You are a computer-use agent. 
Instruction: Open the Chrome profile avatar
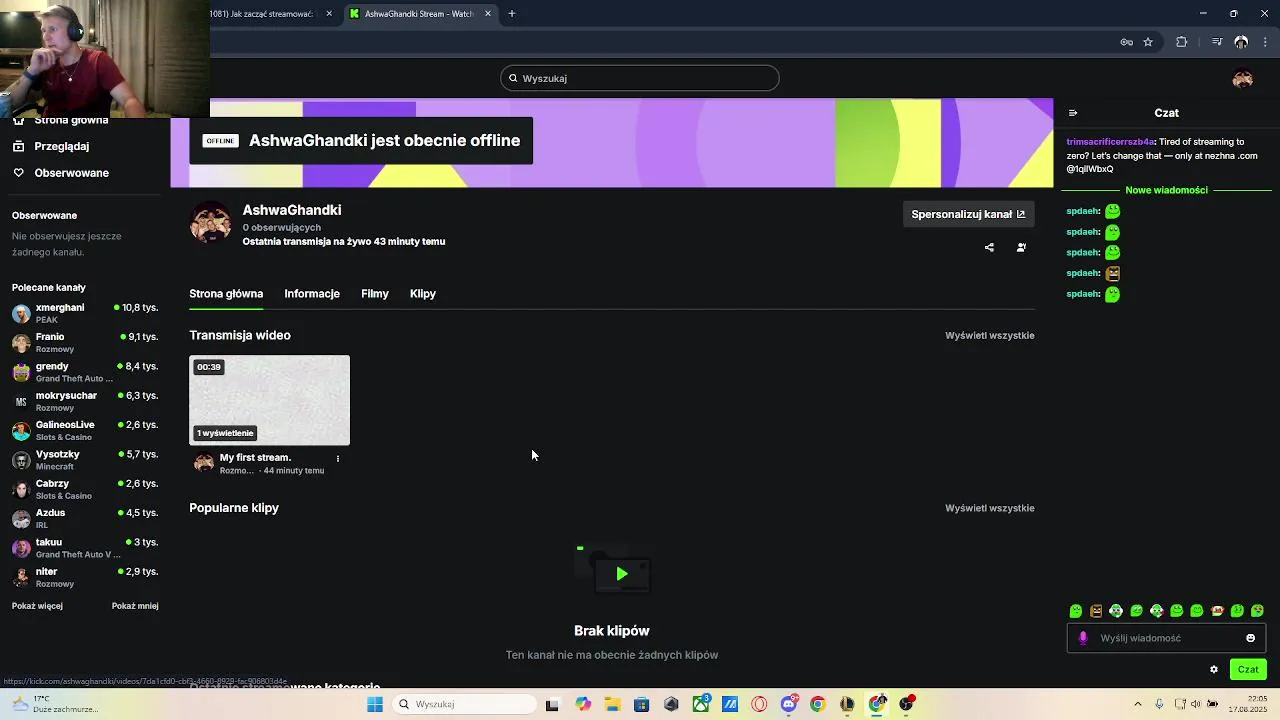pyautogui.click(x=1241, y=42)
